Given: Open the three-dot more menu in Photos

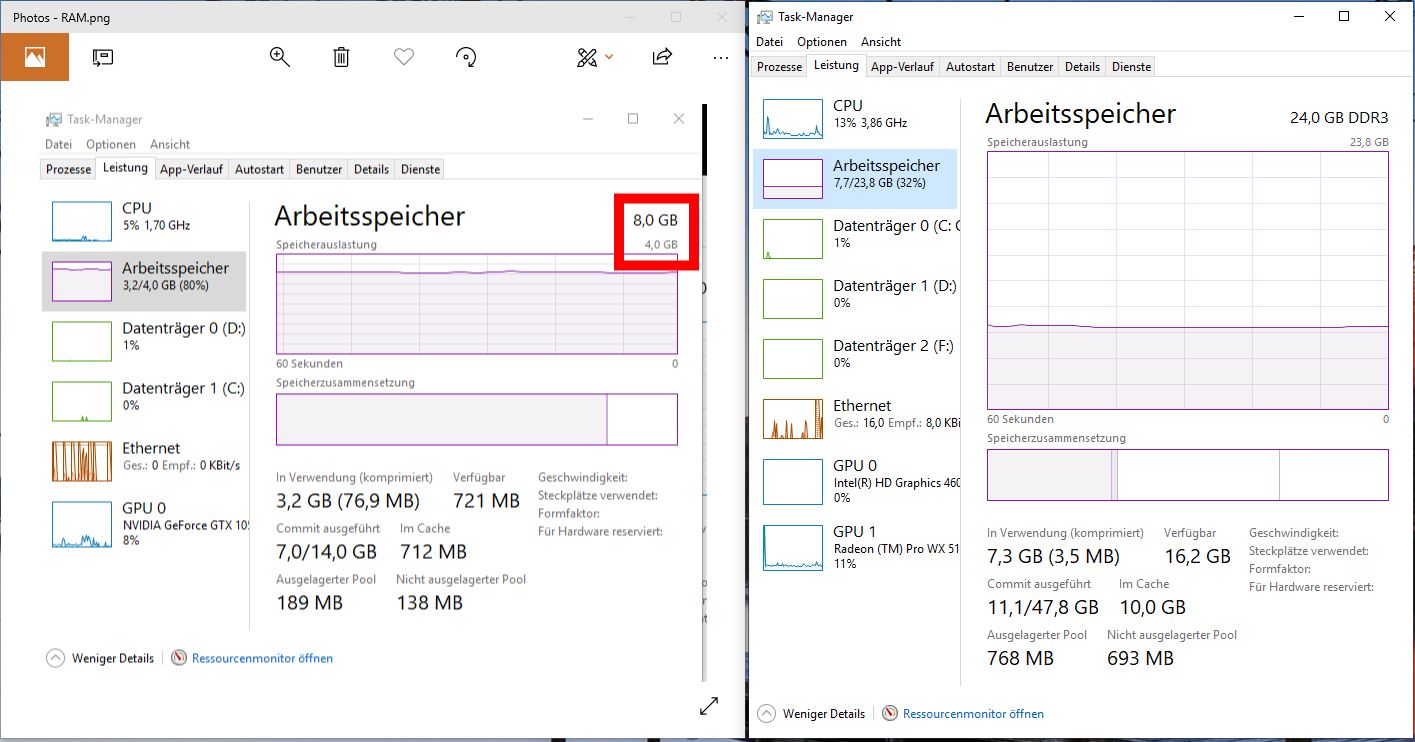Looking at the screenshot, I should pyautogui.click(x=721, y=57).
